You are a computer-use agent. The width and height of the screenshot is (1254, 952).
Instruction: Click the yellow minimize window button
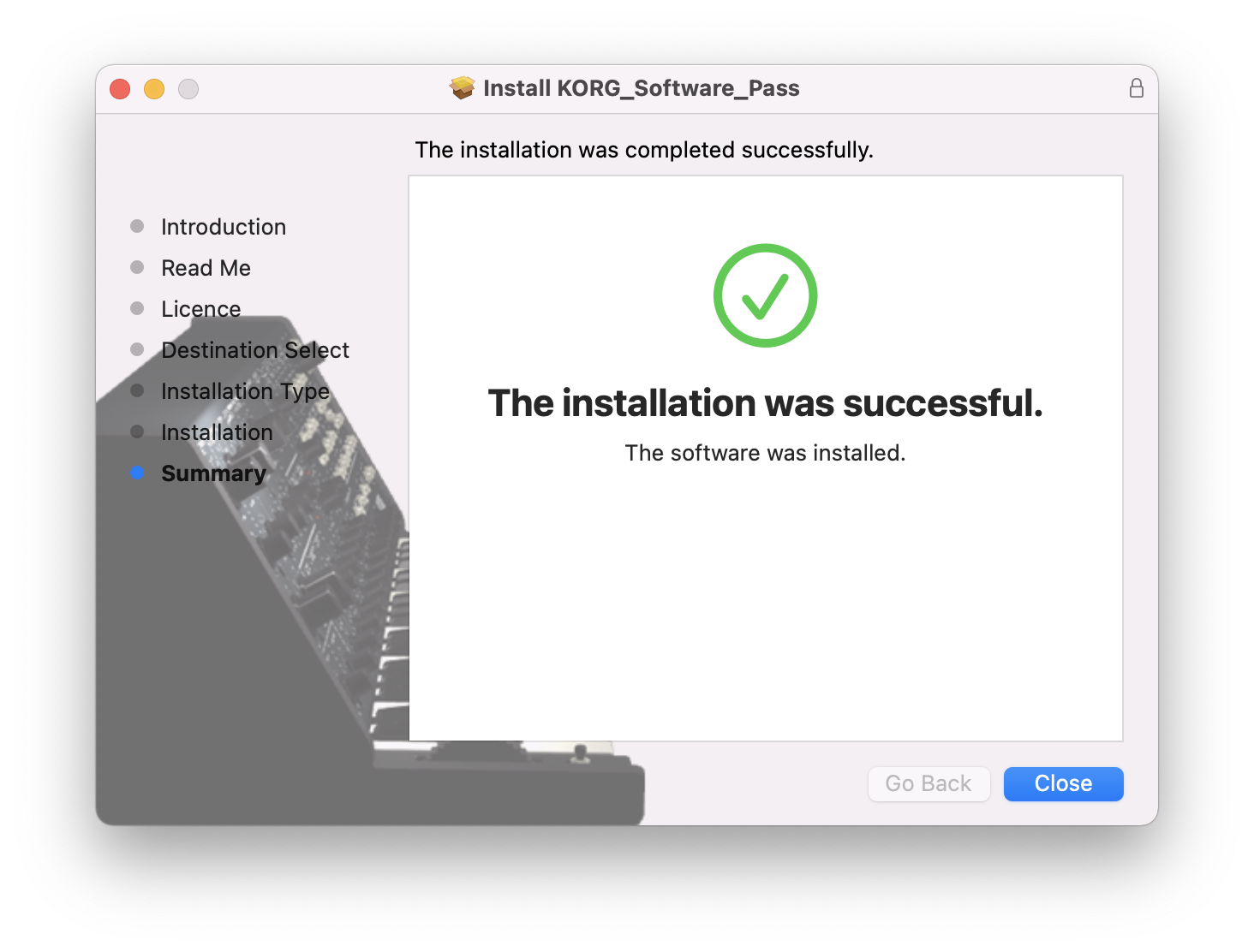click(x=154, y=89)
